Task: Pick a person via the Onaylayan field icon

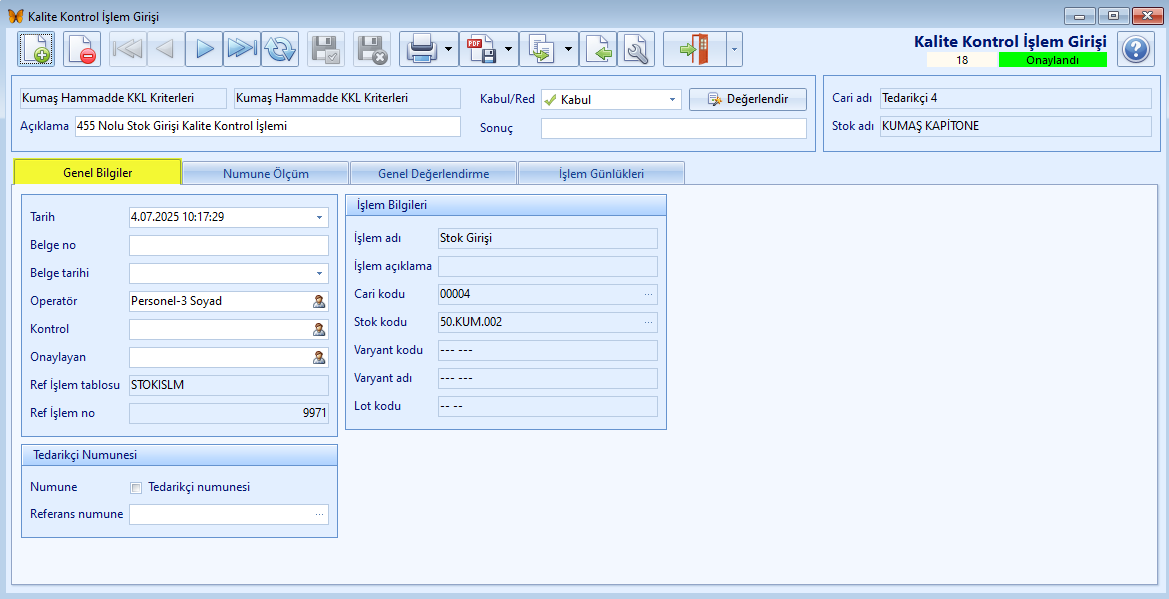Action: point(319,357)
